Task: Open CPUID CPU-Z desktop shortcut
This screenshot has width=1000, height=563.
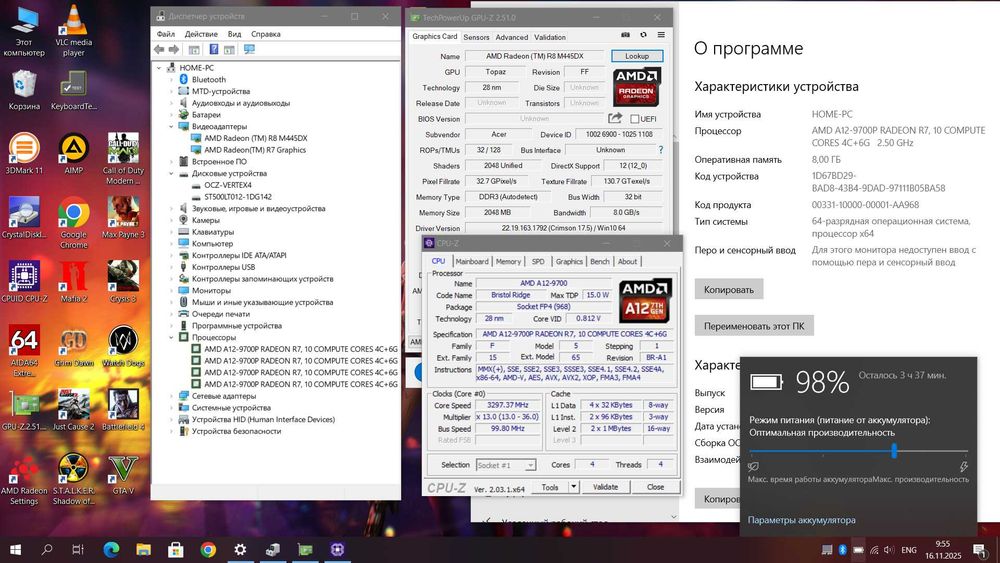Action: (24, 281)
